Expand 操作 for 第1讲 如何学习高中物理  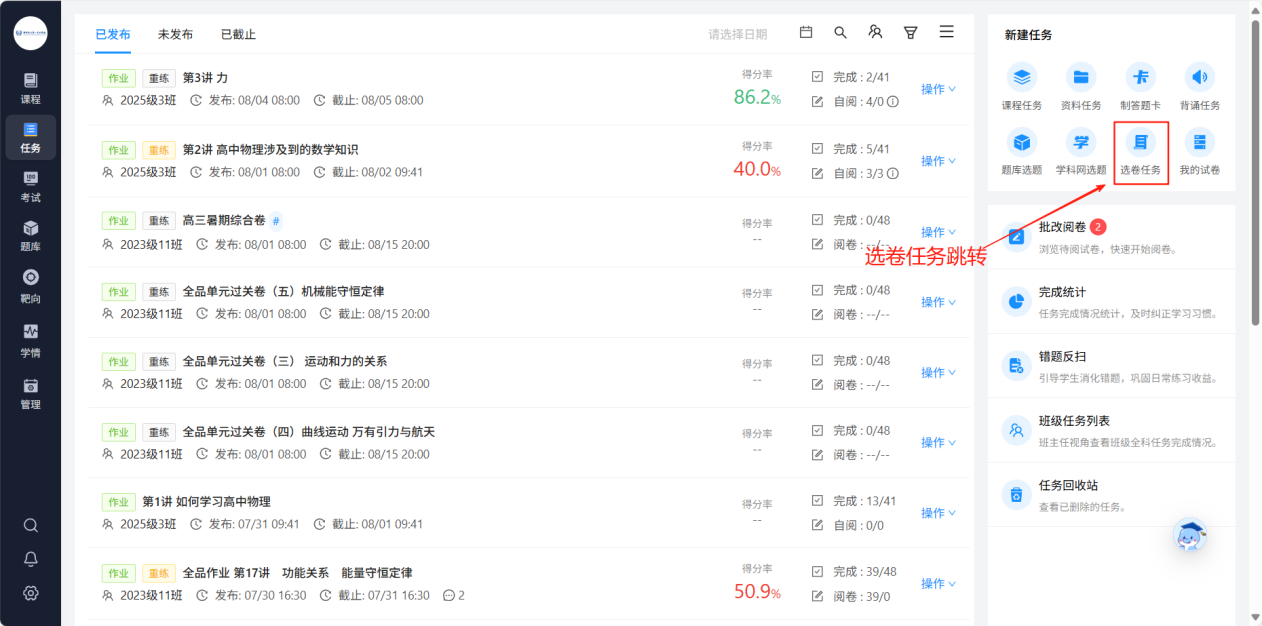[x=938, y=513]
